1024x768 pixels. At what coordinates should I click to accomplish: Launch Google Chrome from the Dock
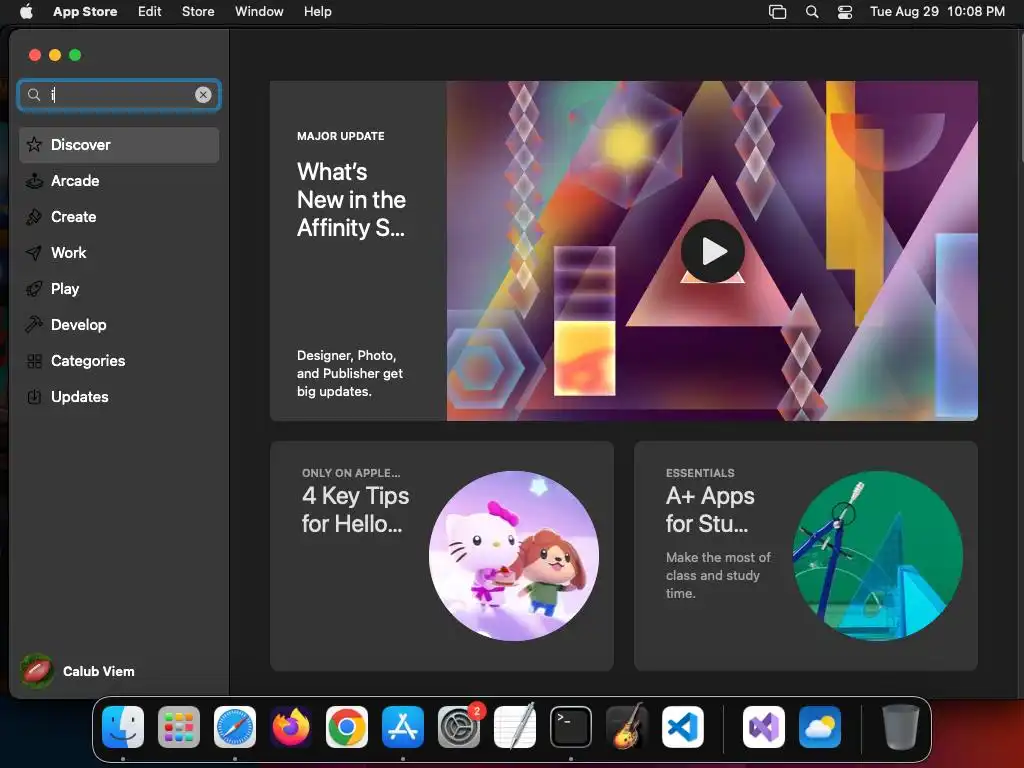[x=347, y=727]
